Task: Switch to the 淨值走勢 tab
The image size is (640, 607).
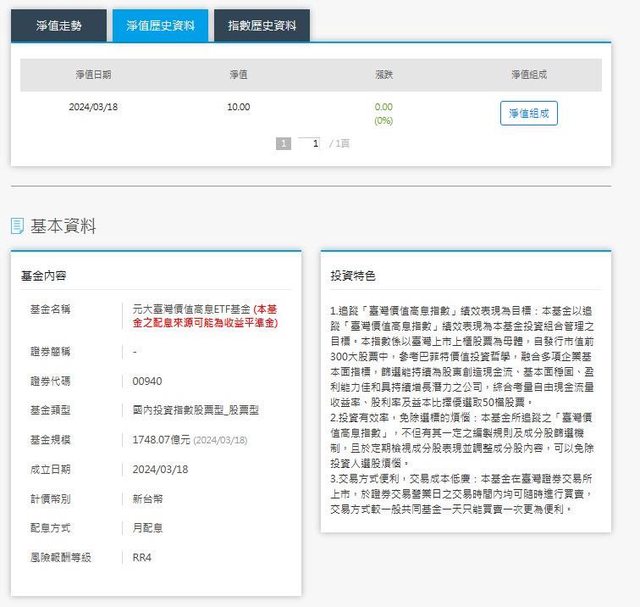Action: (x=58, y=26)
